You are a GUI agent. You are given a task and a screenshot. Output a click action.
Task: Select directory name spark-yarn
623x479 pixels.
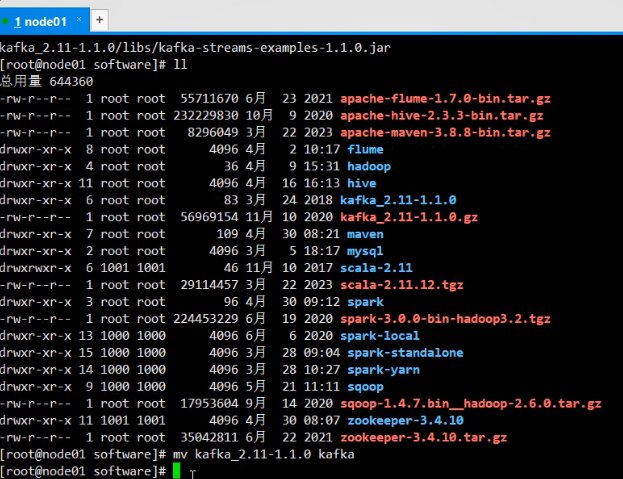click(x=383, y=370)
